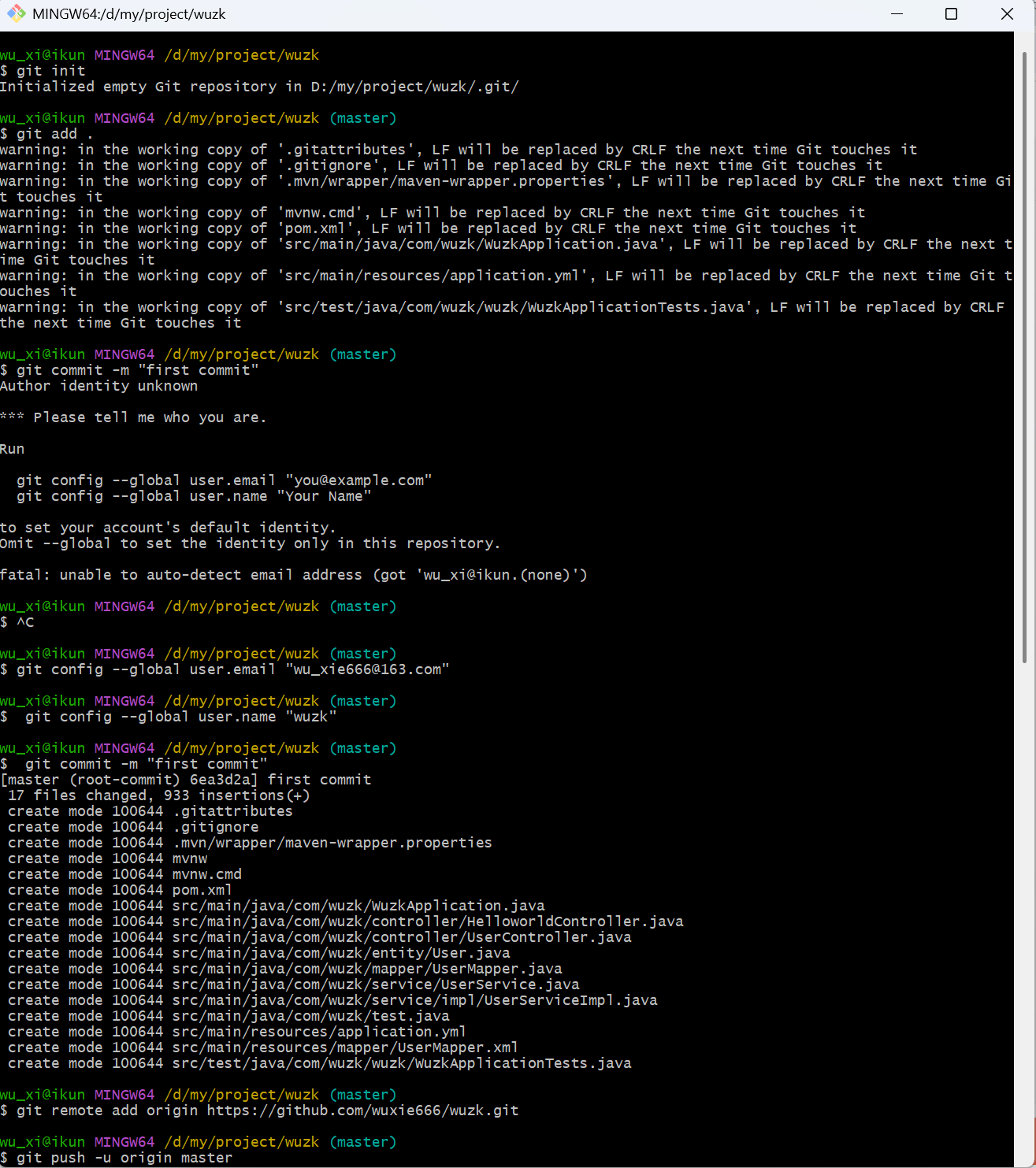Click the warning line mentioning 'pom.xml'
The width and height of the screenshot is (1036, 1168).
(428, 228)
